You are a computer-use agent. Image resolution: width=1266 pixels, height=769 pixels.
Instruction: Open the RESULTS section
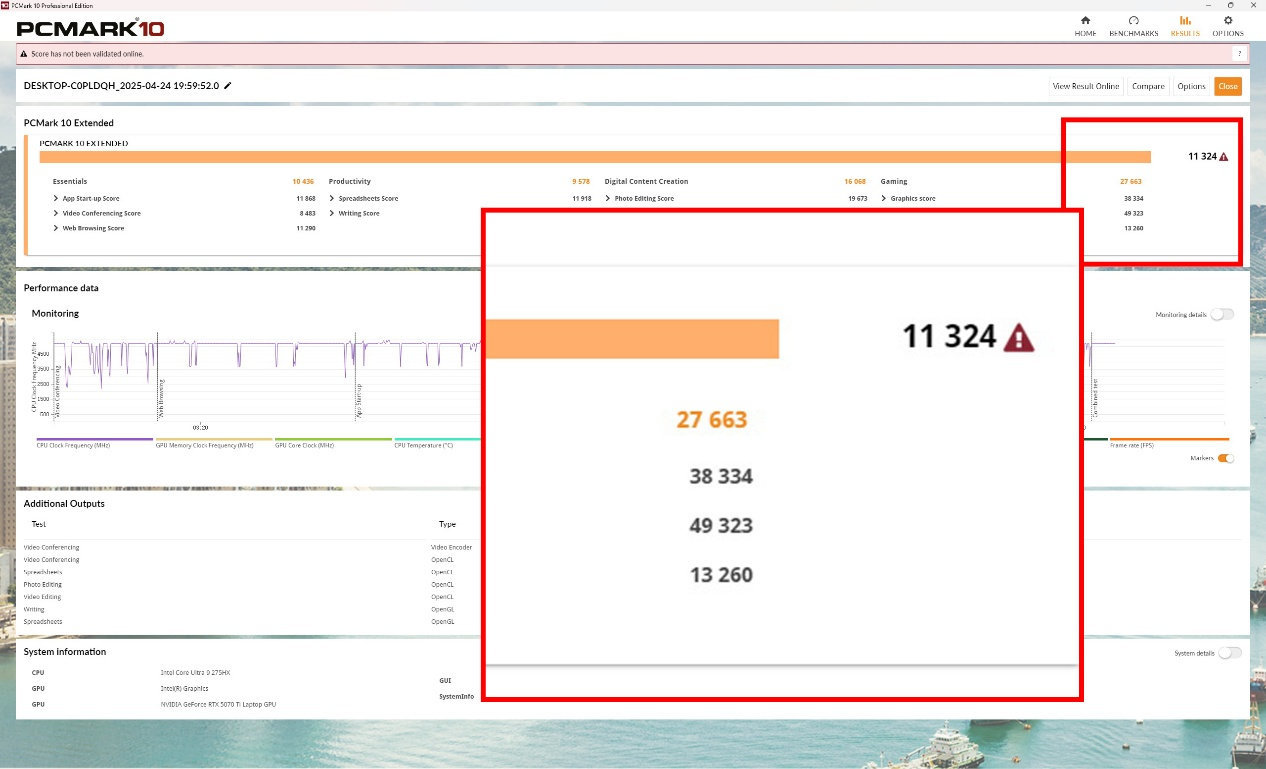1185,26
